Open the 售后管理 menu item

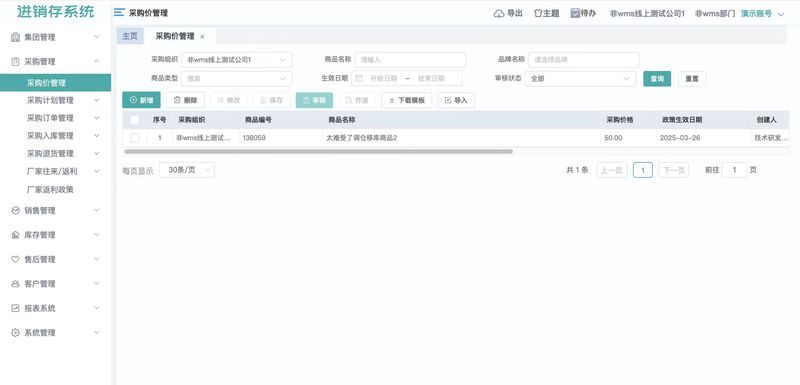click(56, 260)
